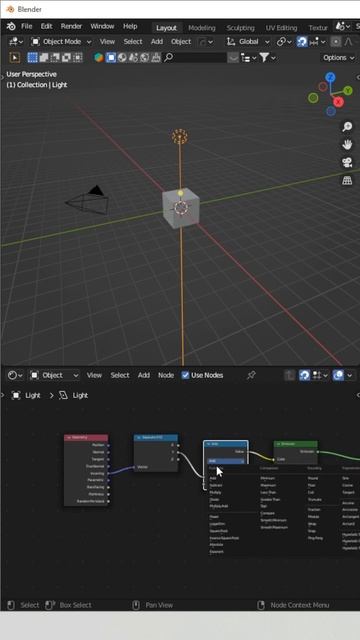Screen dimensions: 360x640
Task: Open the Render menu
Action: (71, 27)
